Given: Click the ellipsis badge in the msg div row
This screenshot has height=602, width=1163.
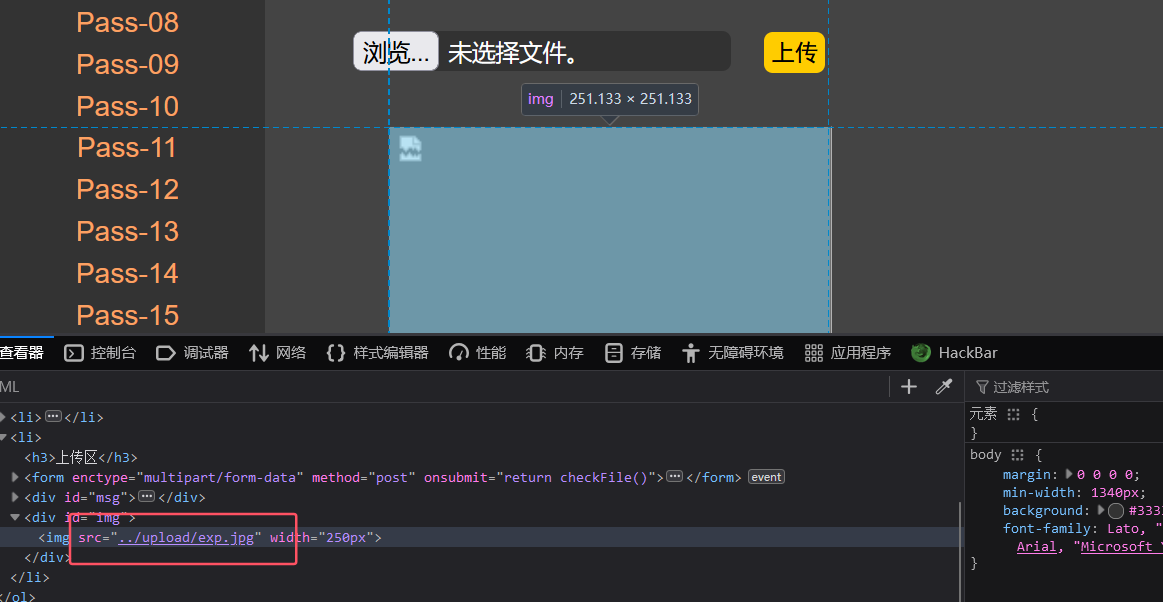Looking at the screenshot, I should point(146,497).
